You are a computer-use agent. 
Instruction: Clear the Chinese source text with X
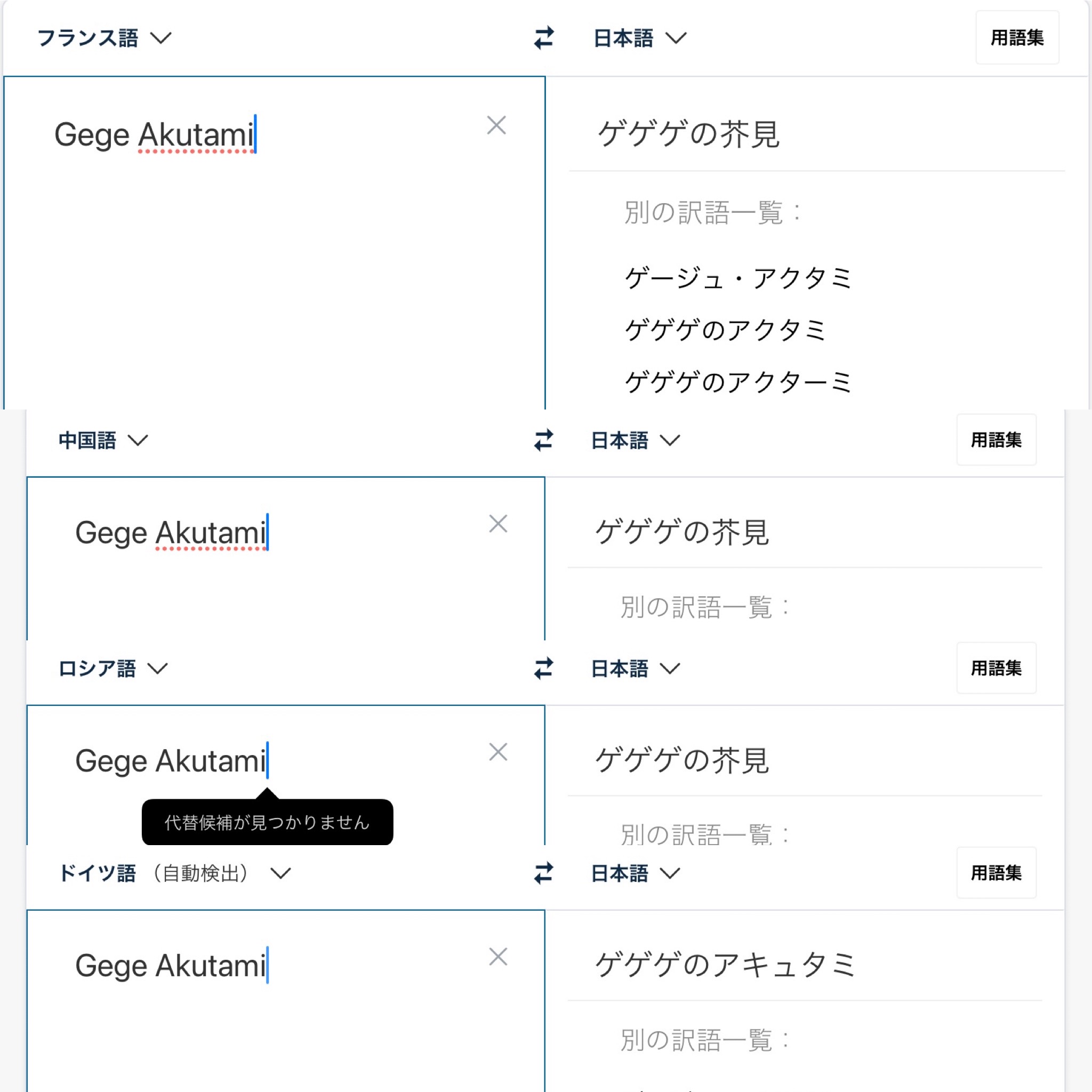pyautogui.click(x=498, y=524)
